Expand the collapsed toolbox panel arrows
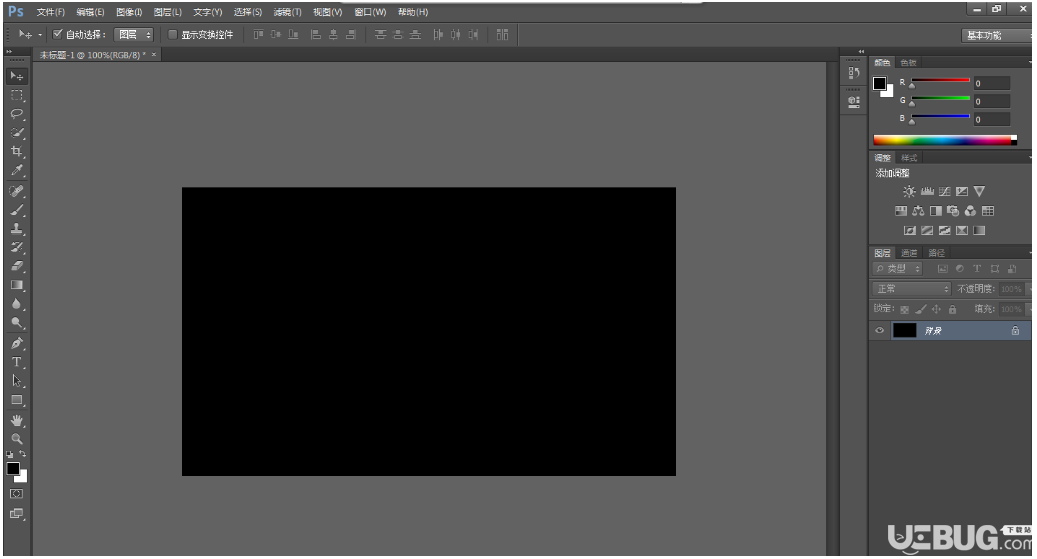 click(x=9, y=52)
